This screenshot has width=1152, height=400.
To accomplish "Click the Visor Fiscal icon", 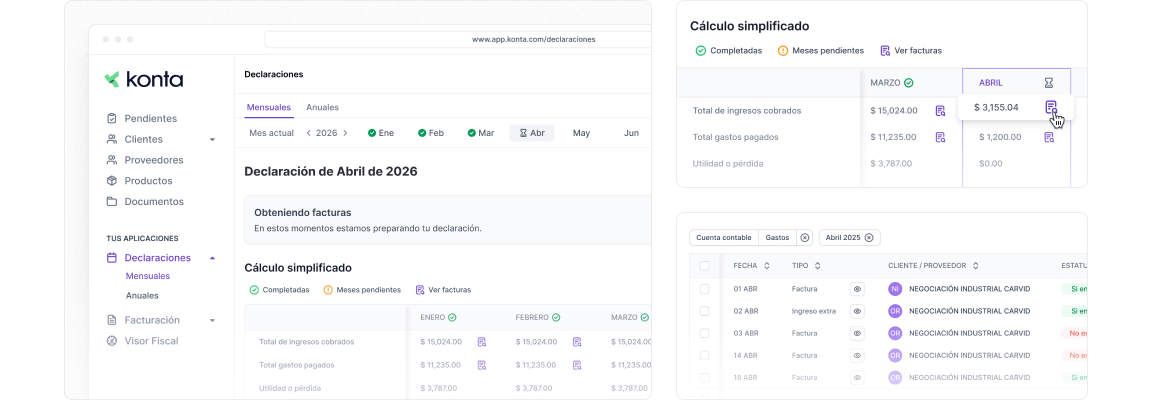I will (112, 340).
